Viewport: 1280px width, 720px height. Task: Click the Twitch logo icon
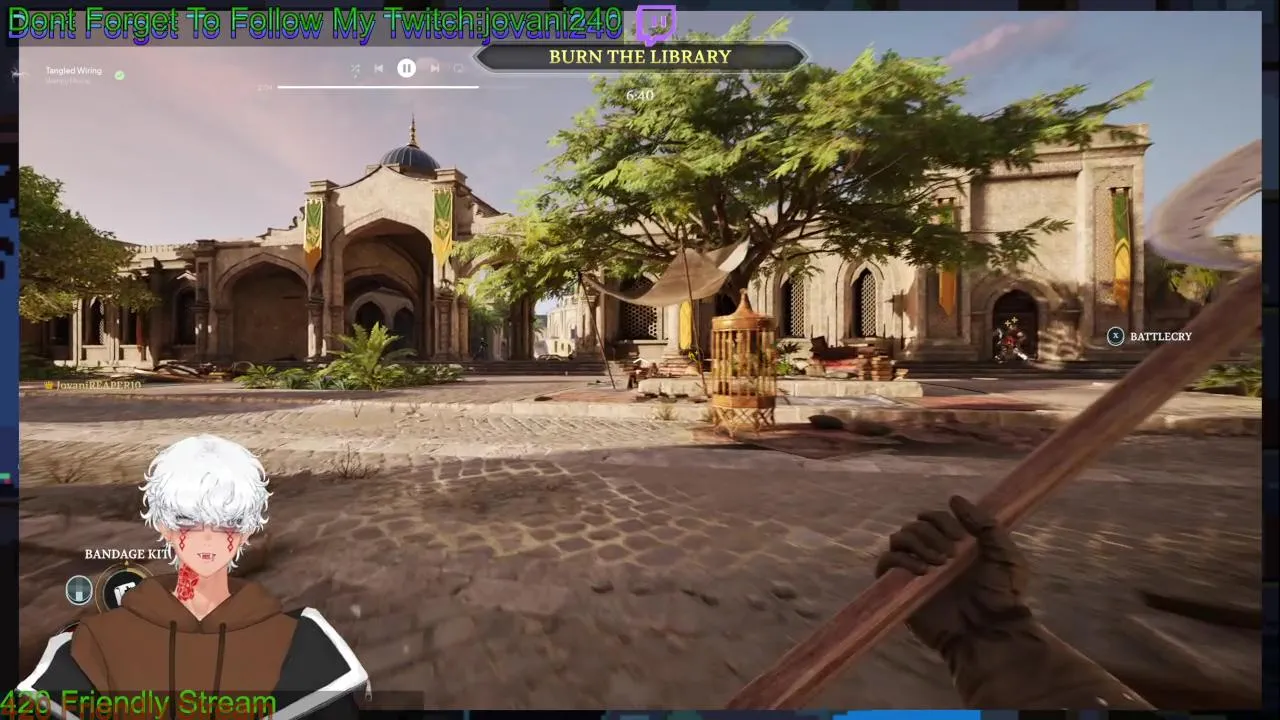pos(656,24)
